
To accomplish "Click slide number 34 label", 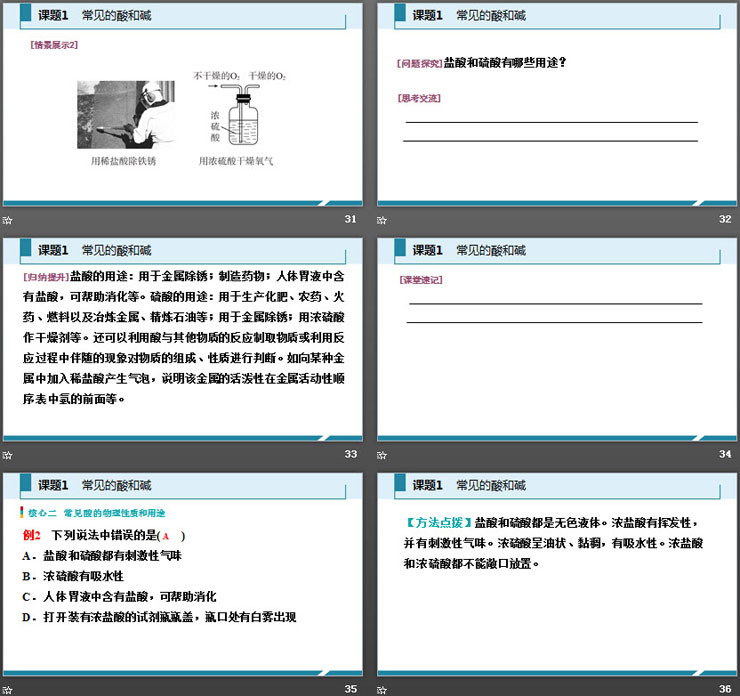I will tap(725, 454).
